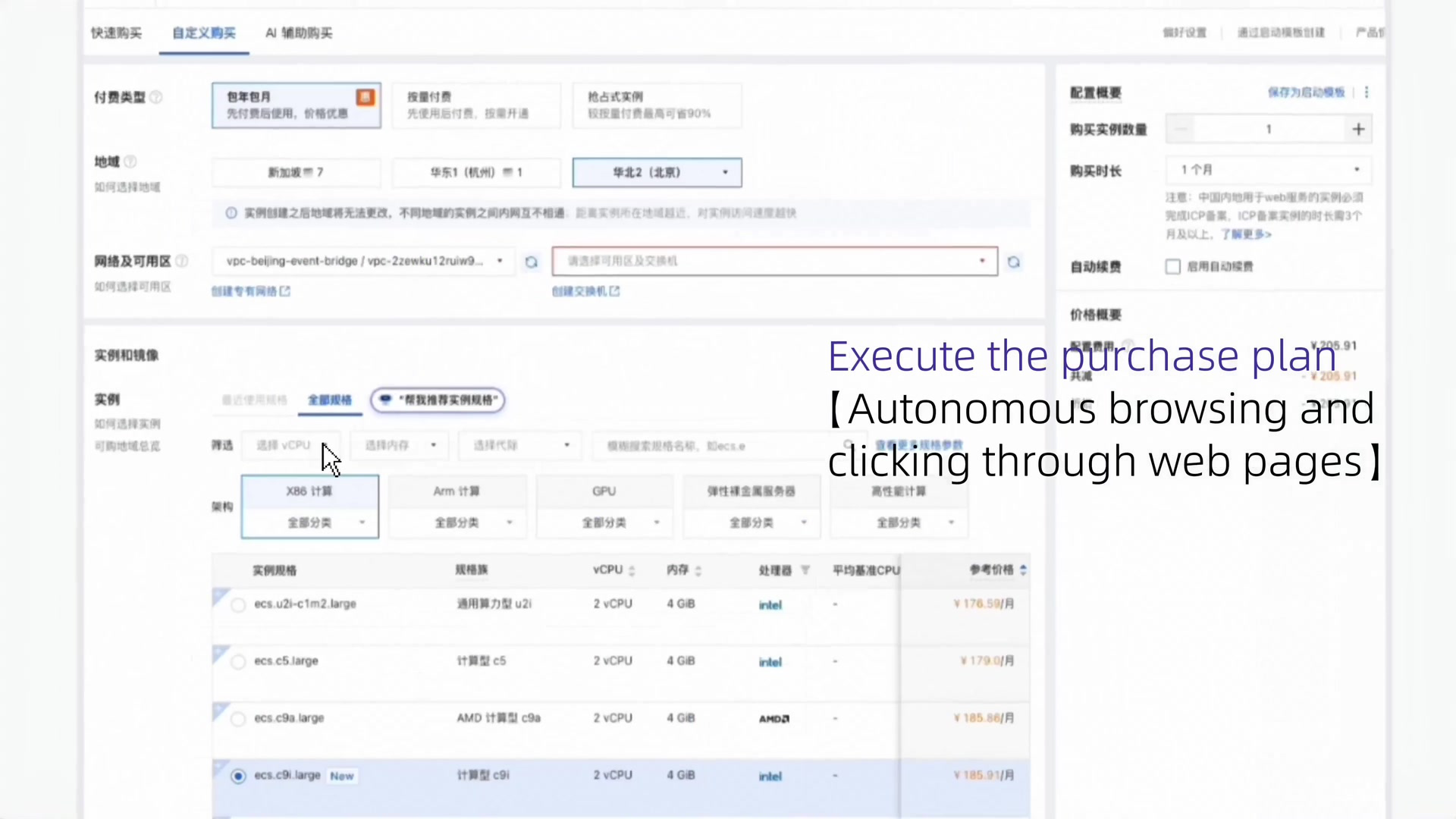Select the 高性能计算 architecture tab
Viewport: 1456px width, 819px height.
[899, 491]
